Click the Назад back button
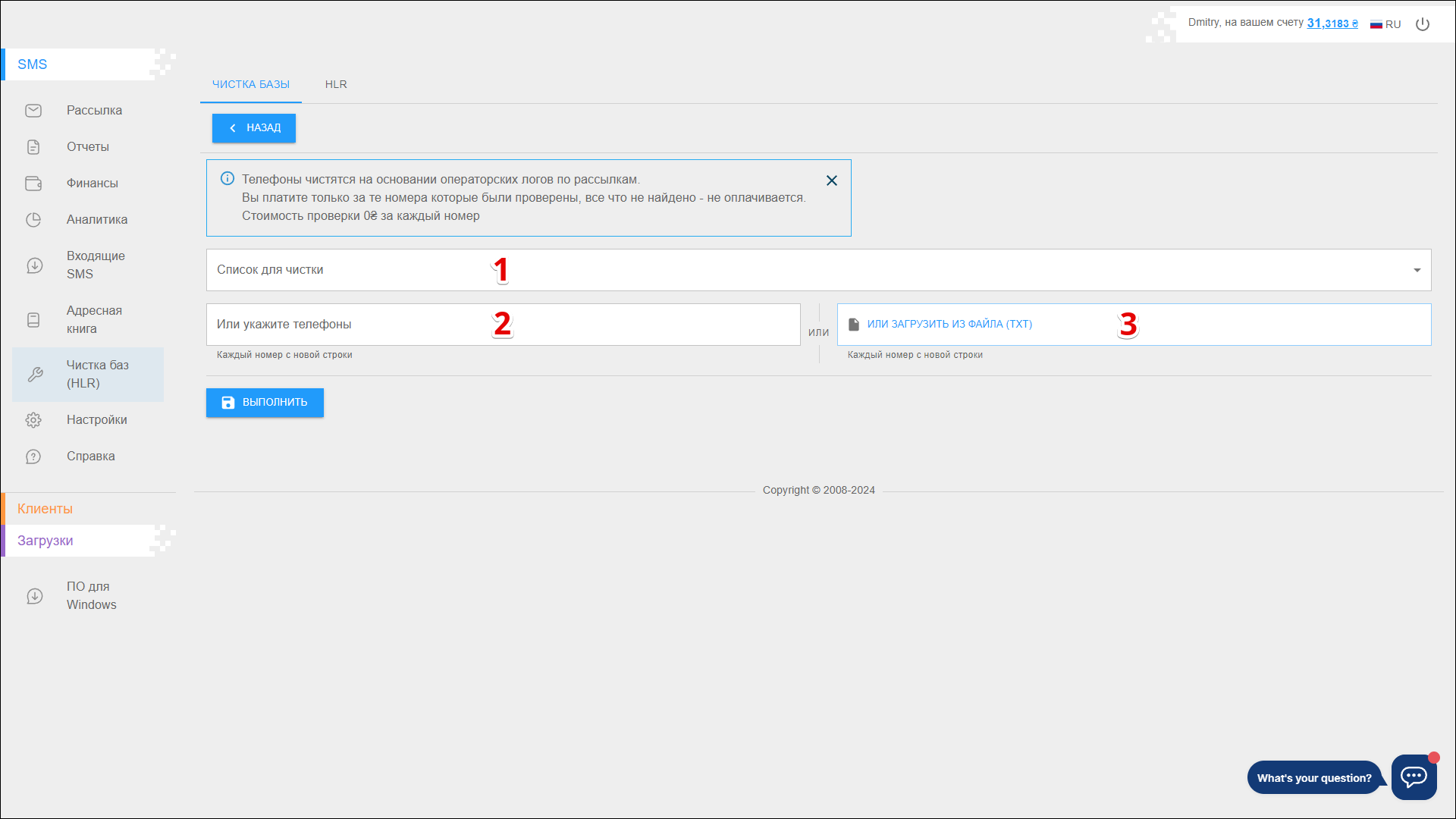 click(254, 128)
